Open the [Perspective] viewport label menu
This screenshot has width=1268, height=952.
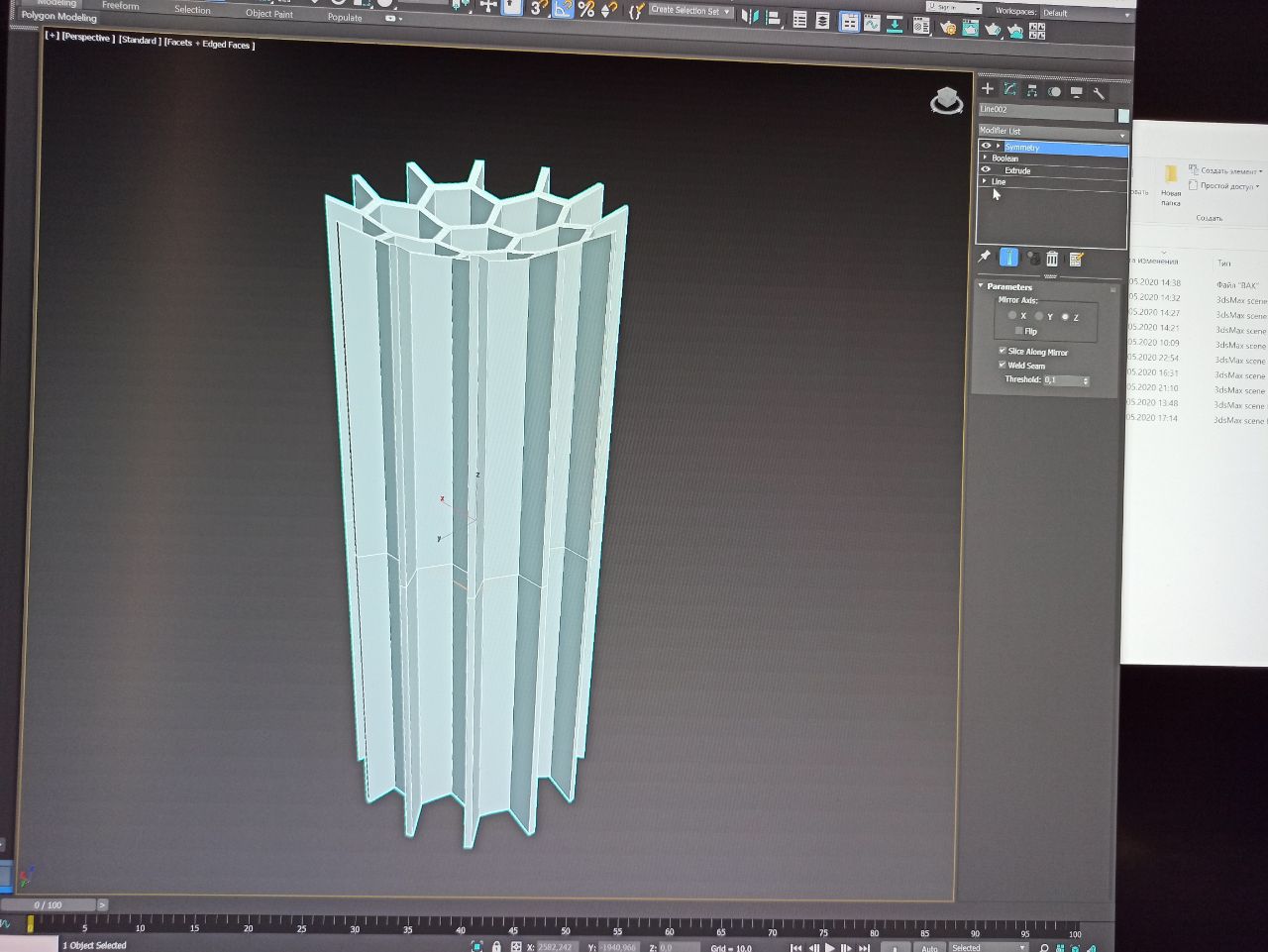click(87, 38)
